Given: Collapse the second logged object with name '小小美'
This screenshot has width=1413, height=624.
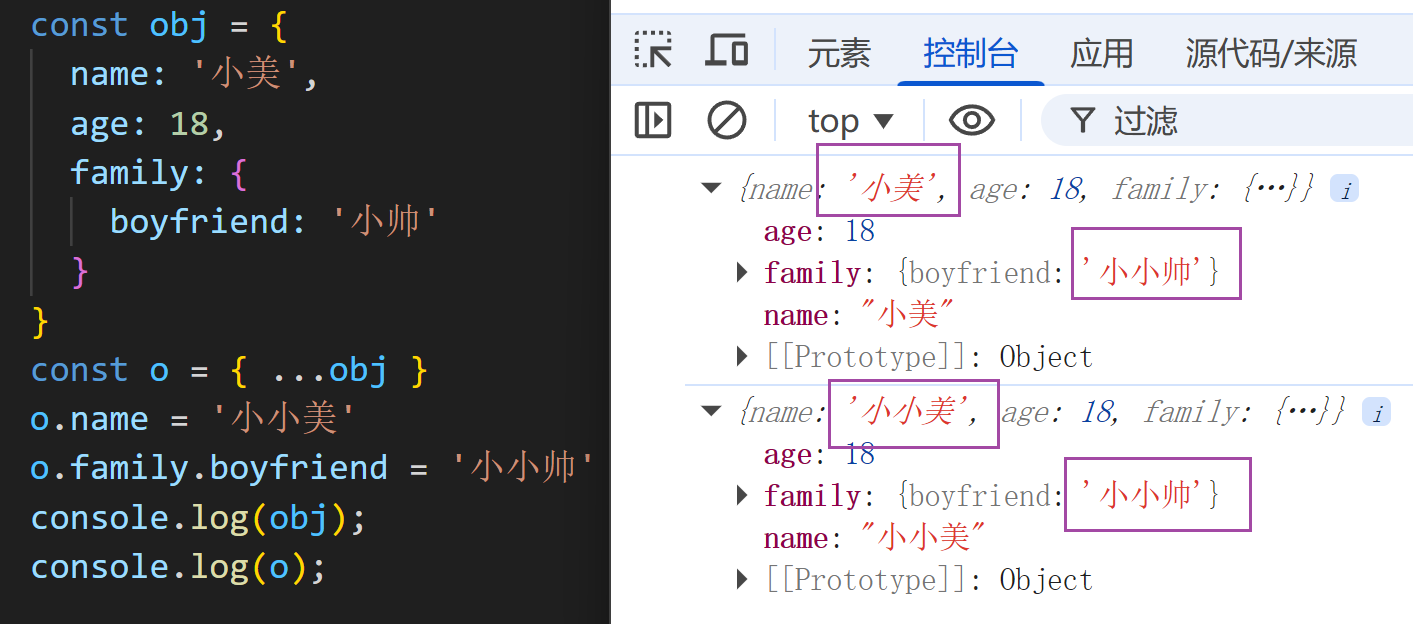Looking at the screenshot, I should pyautogui.click(x=711, y=411).
